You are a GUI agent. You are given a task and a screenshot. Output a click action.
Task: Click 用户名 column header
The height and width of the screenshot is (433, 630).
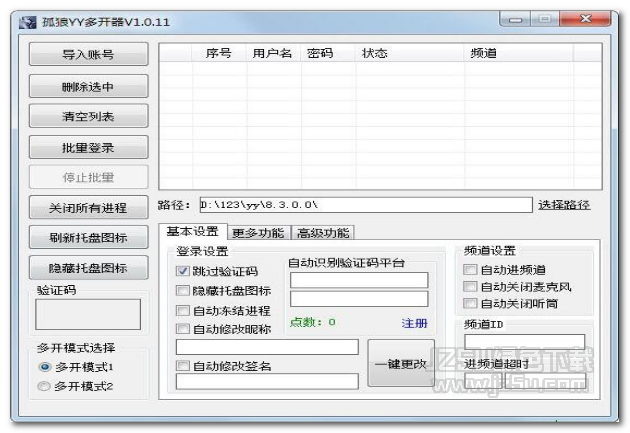point(273,53)
